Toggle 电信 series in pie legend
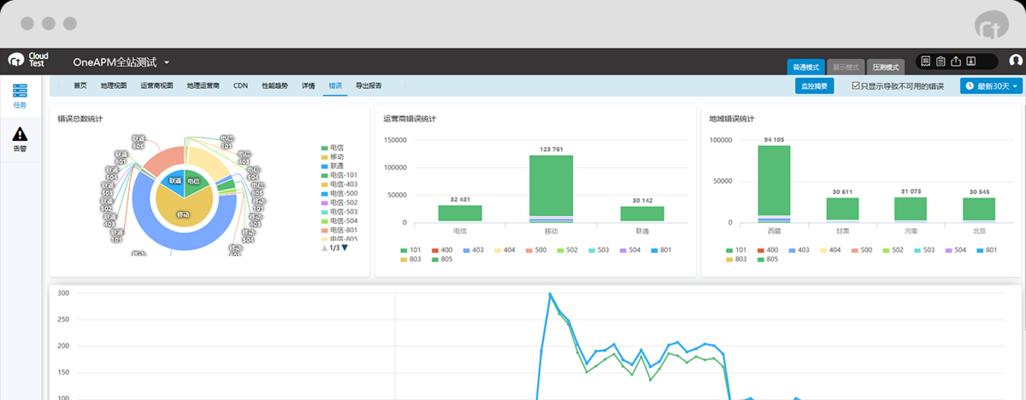1026x400 pixels. tap(332, 148)
